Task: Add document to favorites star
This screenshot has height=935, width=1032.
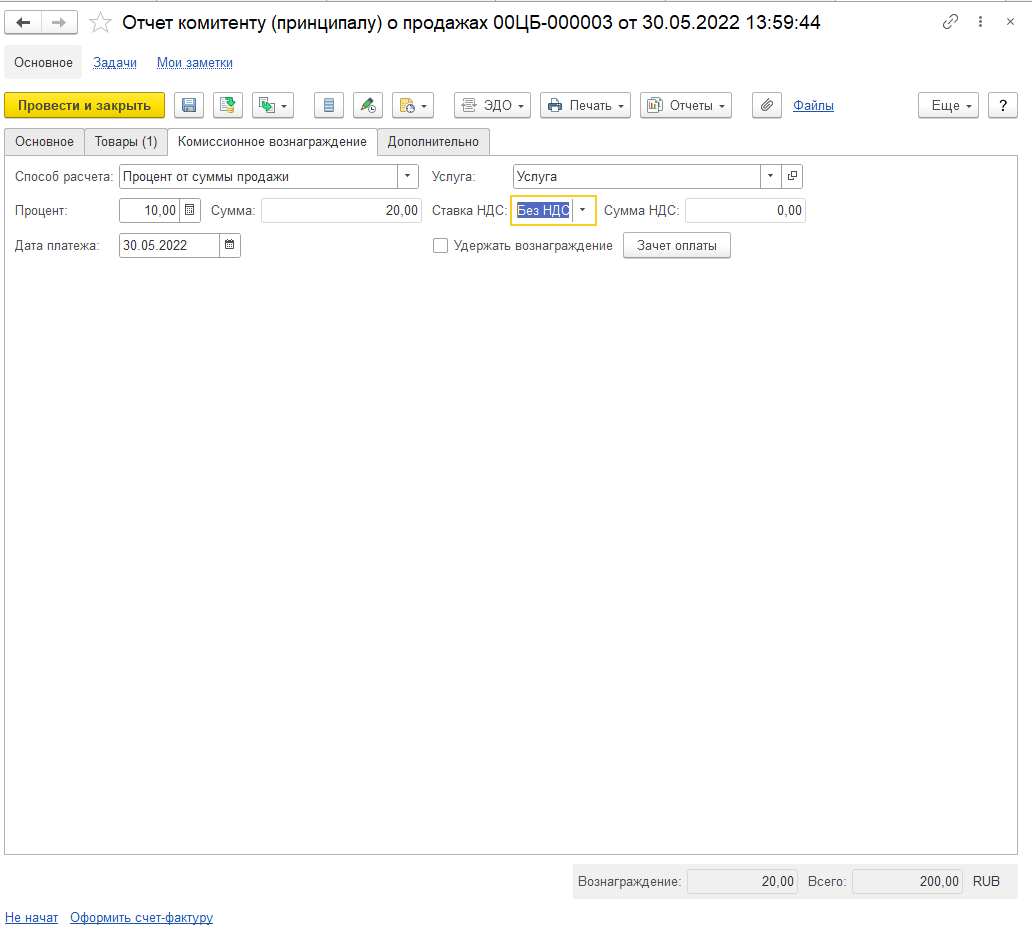Action: (100, 22)
